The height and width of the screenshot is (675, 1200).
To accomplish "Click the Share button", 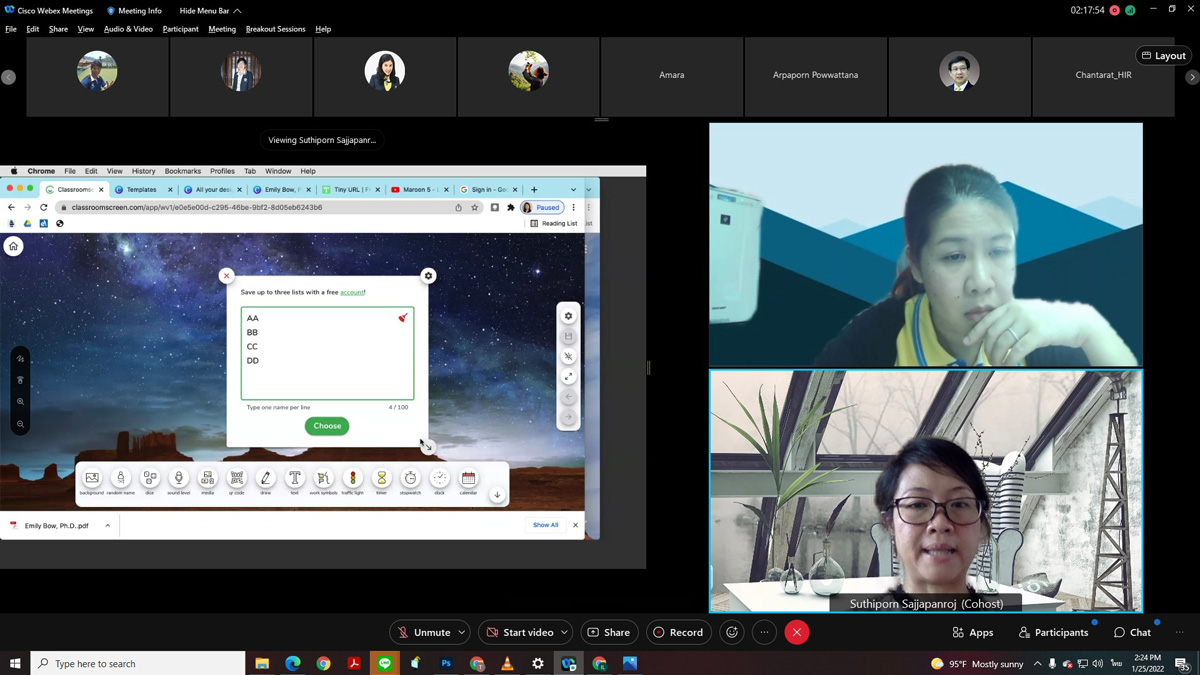I will [x=609, y=632].
